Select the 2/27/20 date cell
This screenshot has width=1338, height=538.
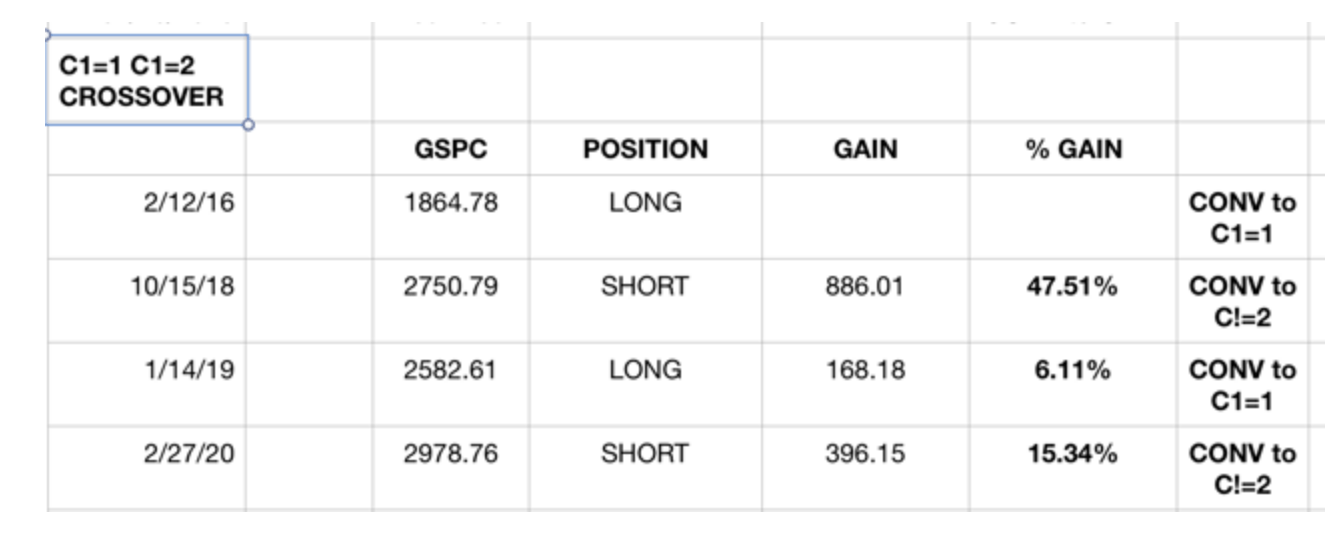(190, 454)
